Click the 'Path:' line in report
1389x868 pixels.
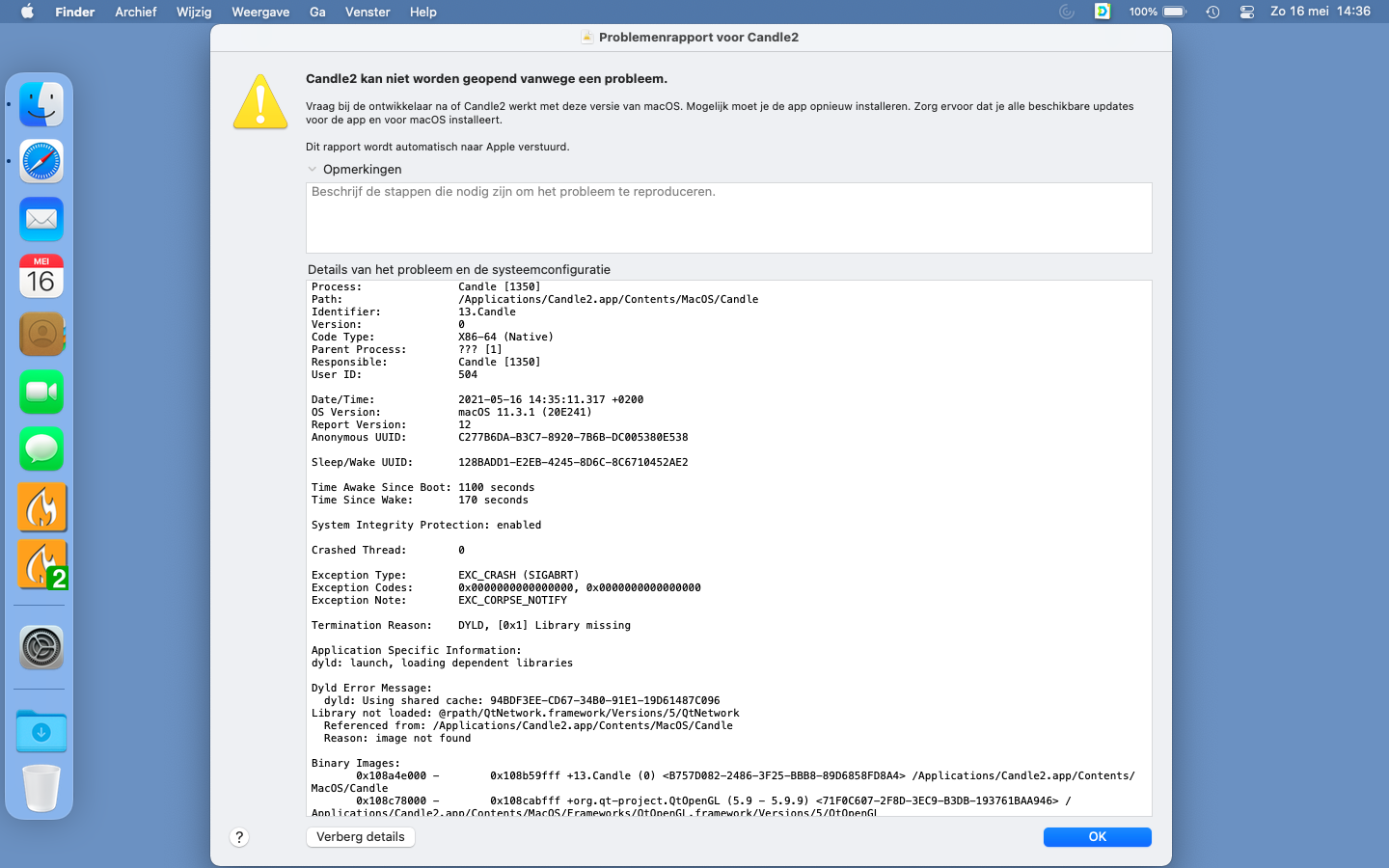click(534, 299)
